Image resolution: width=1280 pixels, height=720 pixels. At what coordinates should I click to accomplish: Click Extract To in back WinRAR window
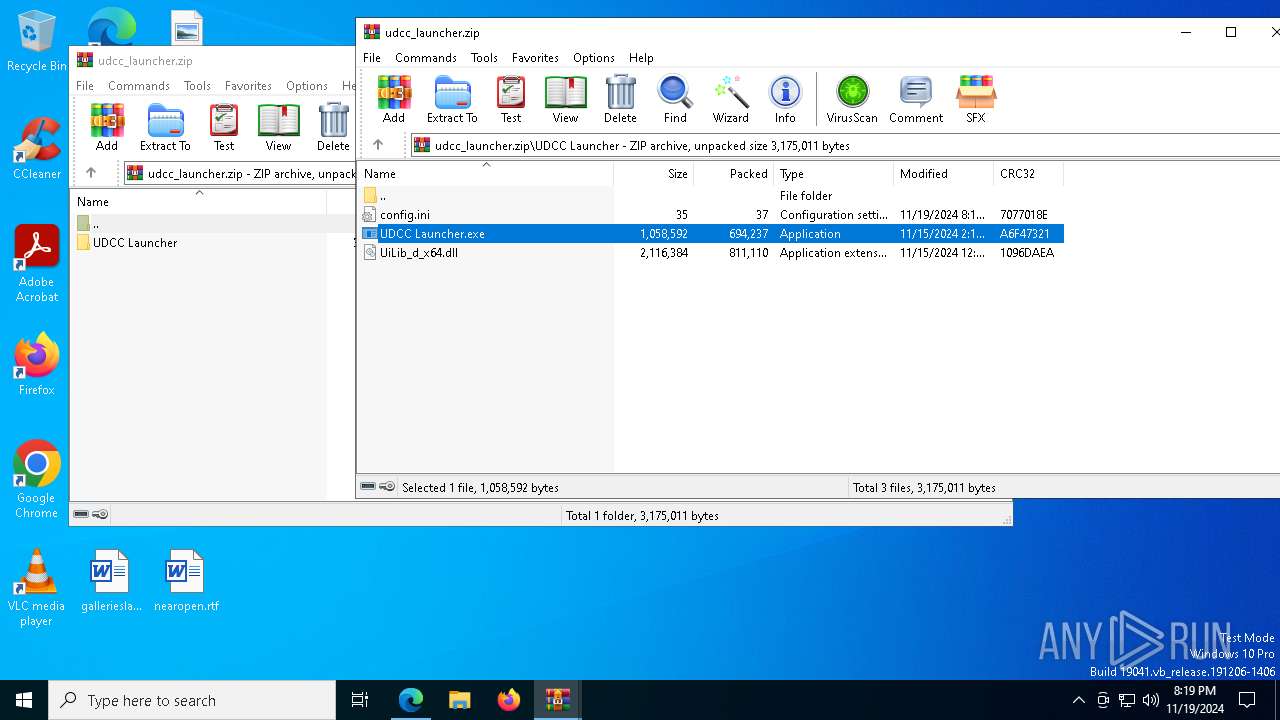coord(165,127)
